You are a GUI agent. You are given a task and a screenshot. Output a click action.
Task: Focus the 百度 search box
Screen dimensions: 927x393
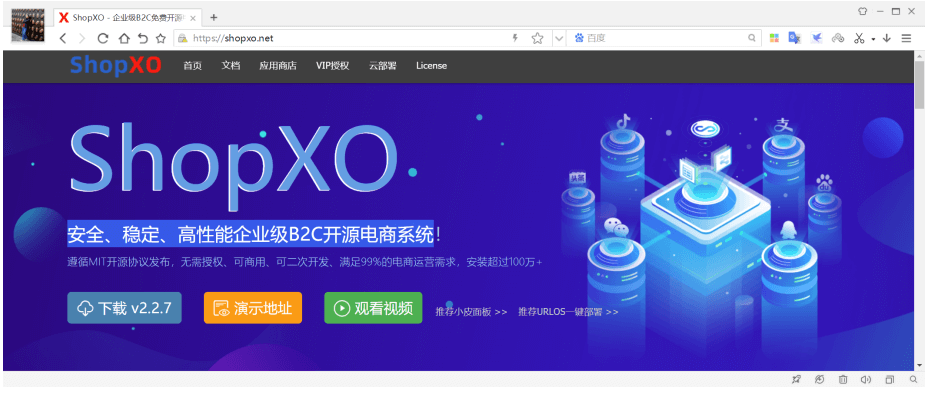coord(665,38)
